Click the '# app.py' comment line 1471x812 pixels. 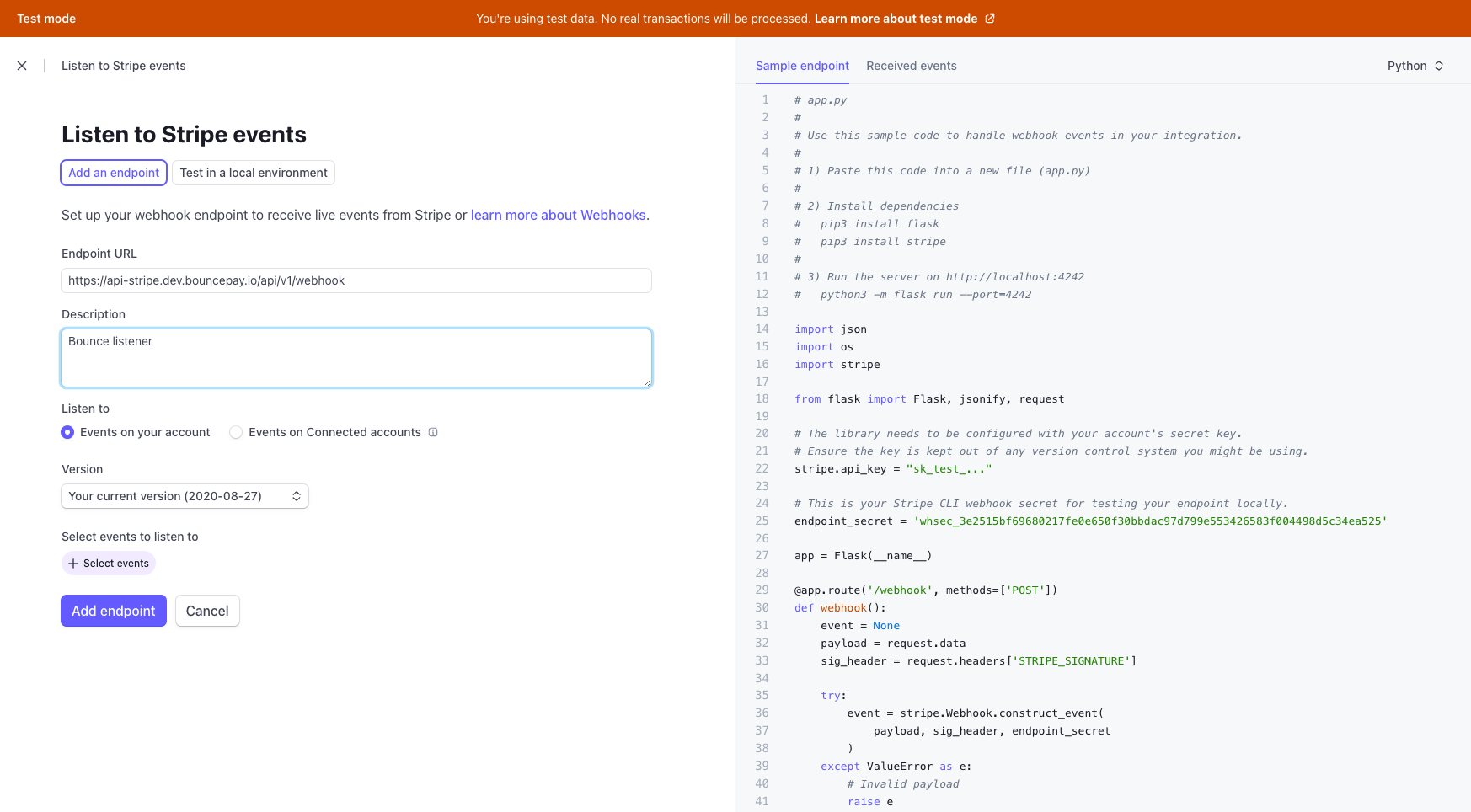point(821,100)
